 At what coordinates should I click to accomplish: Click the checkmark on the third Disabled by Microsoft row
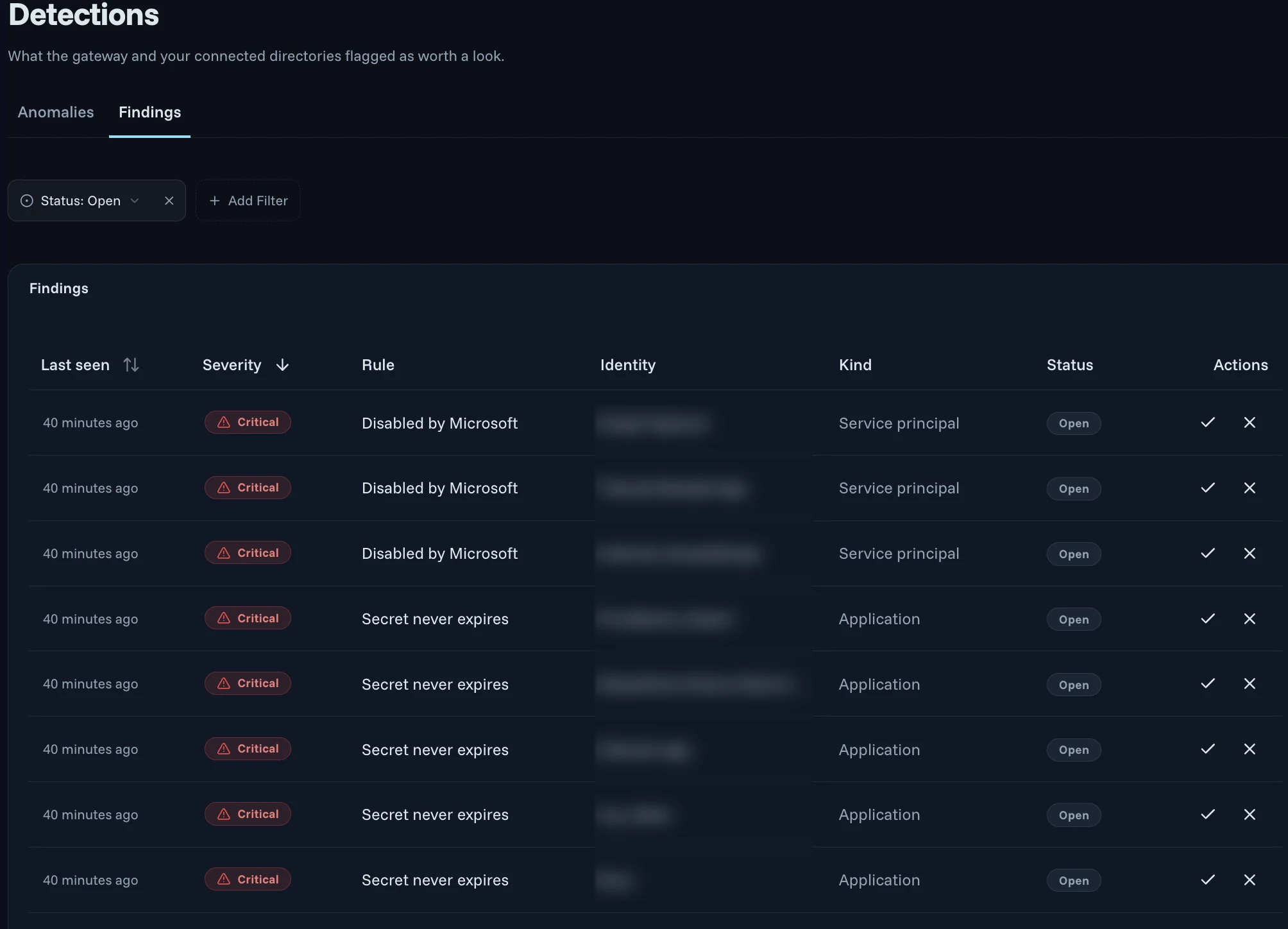1208,553
